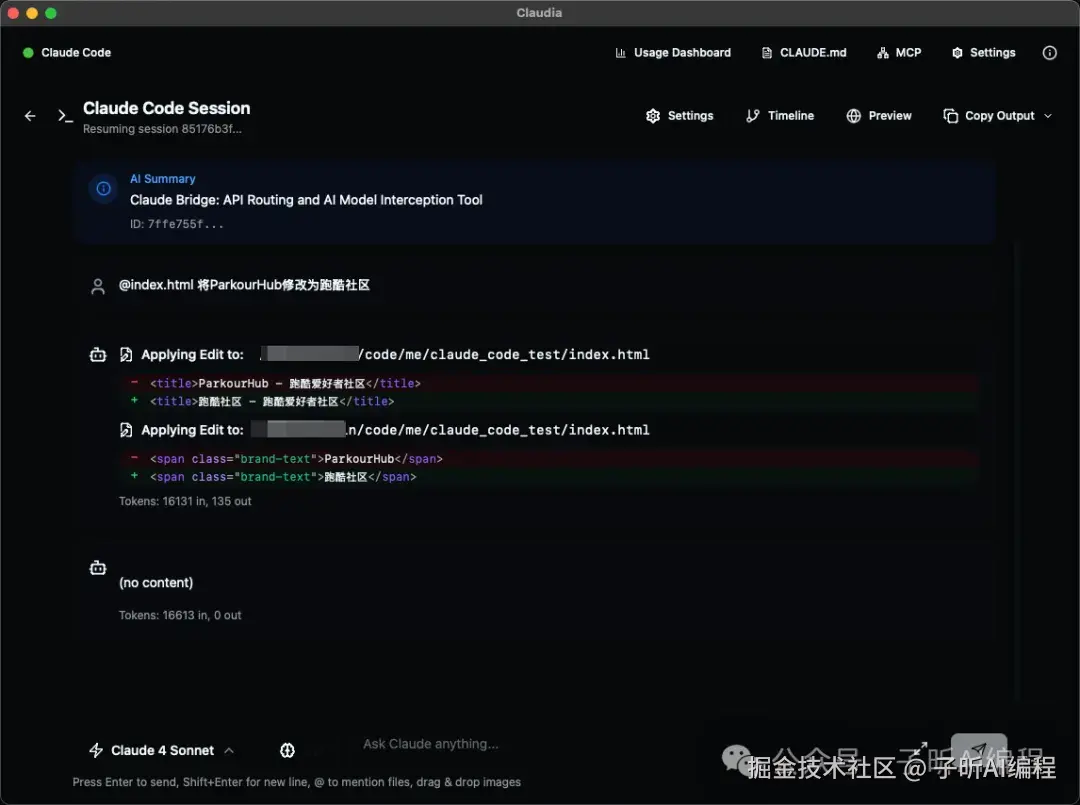Click the terminal prompt icon under Claude Code Session
Screen dimensions: 1080x805
(65, 115)
